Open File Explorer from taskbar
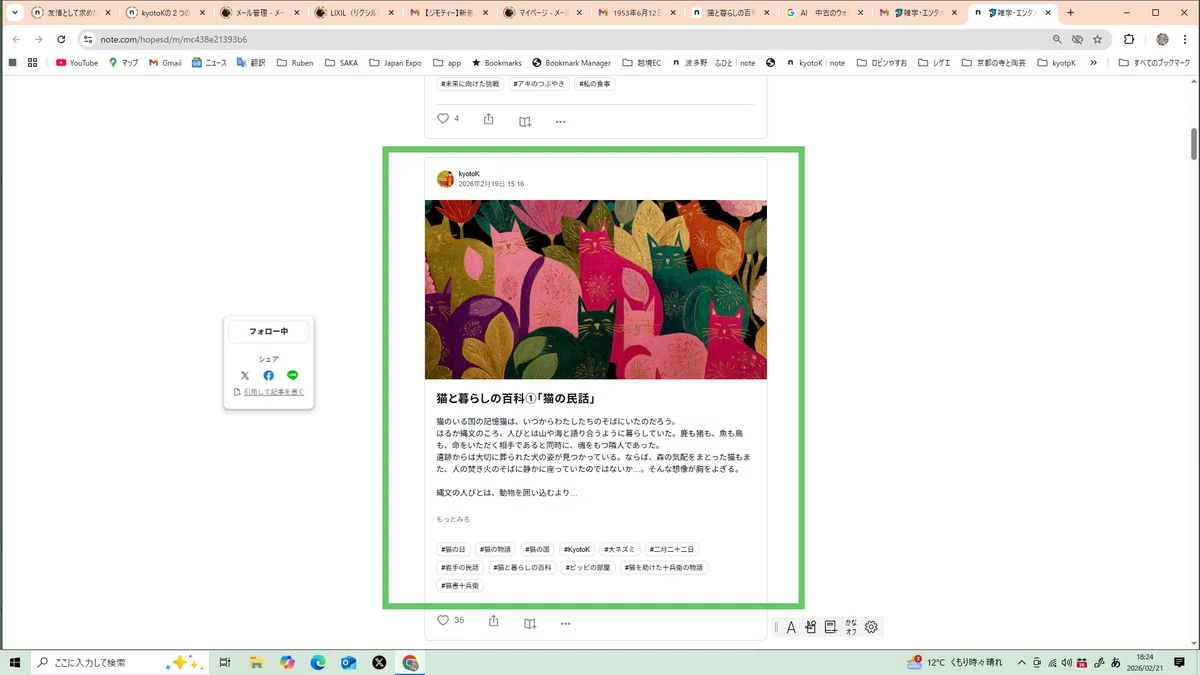The height and width of the screenshot is (675, 1200). click(256, 662)
